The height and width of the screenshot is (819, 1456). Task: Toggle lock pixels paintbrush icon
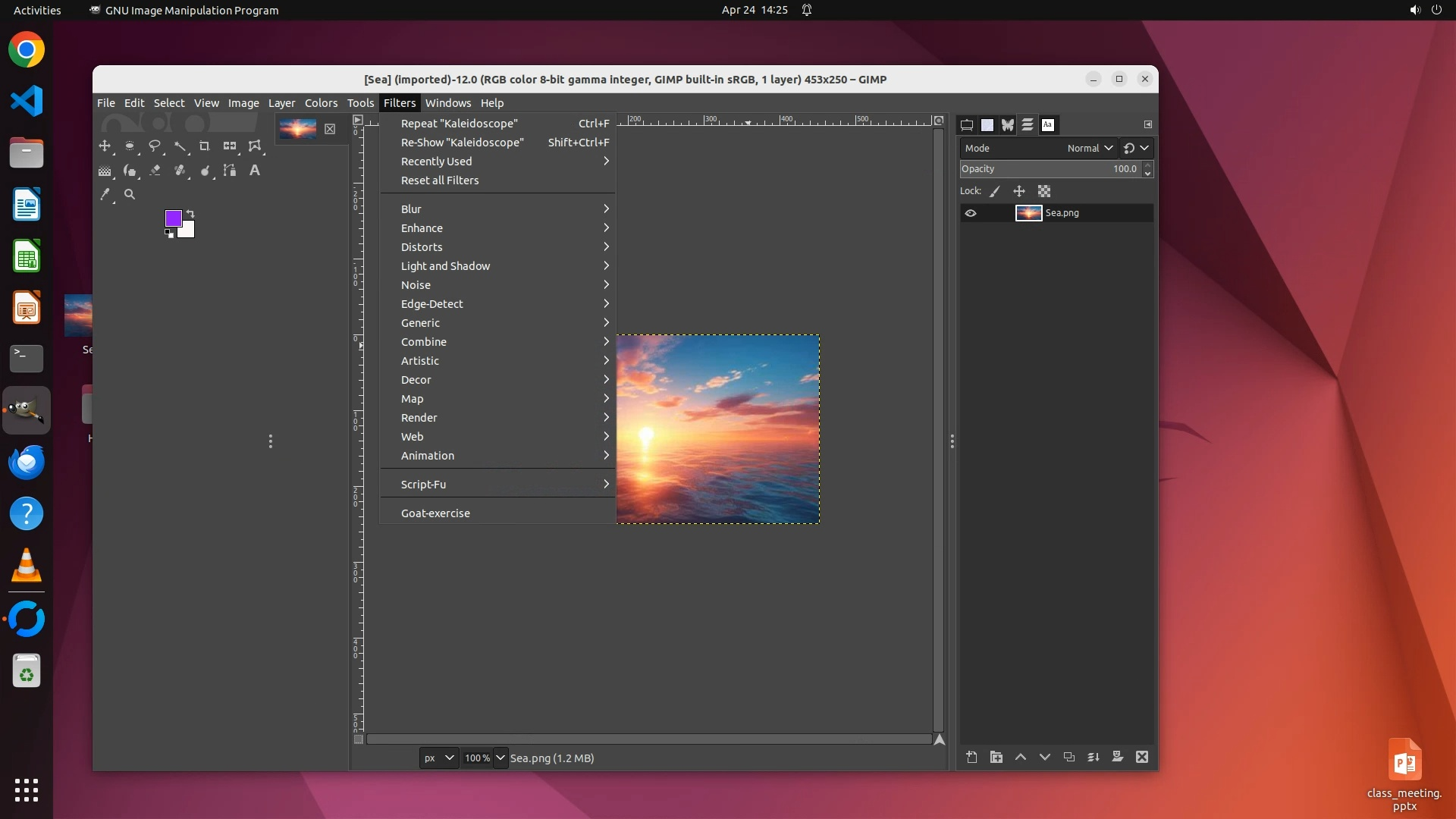[995, 192]
